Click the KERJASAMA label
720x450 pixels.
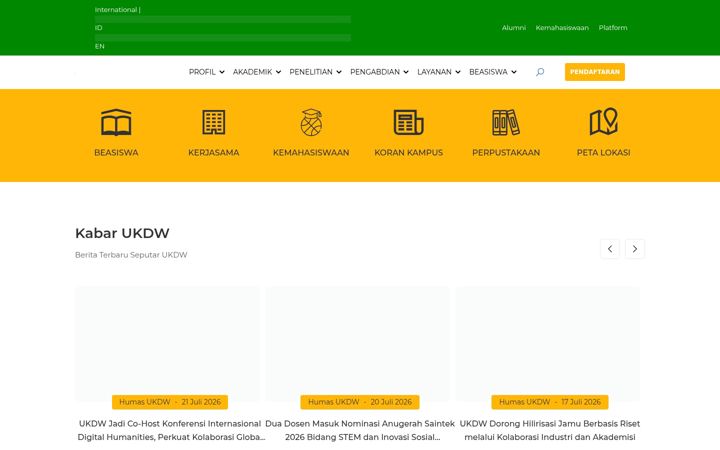[x=214, y=152]
